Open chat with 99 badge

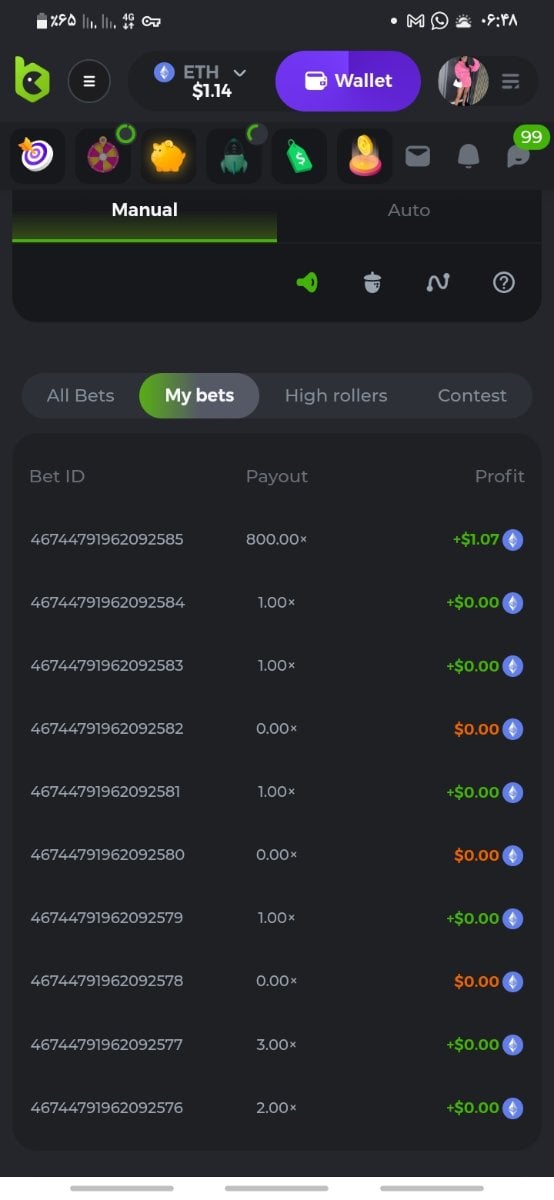pos(518,156)
